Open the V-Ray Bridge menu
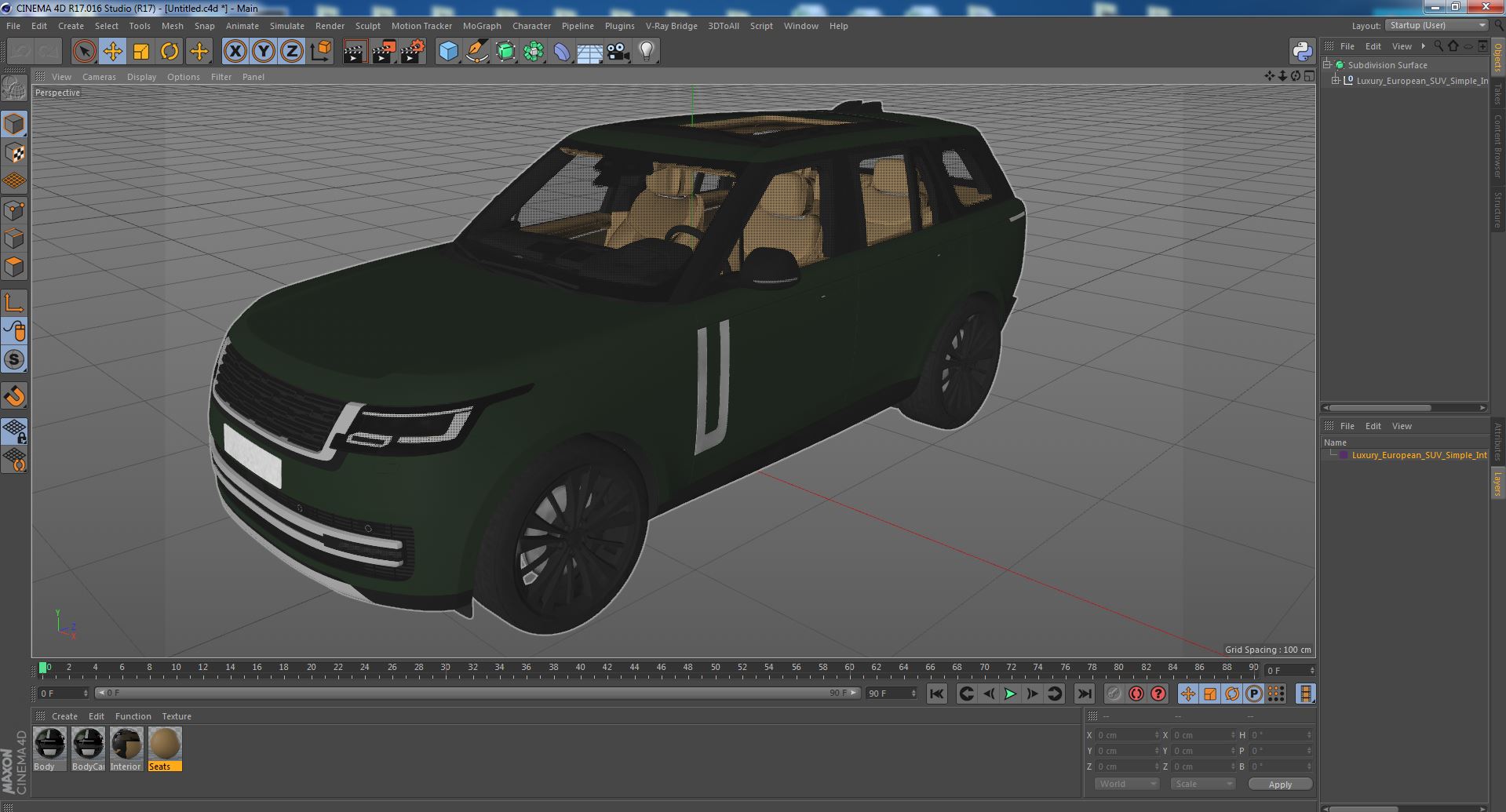1506x812 pixels. (x=672, y=26)
